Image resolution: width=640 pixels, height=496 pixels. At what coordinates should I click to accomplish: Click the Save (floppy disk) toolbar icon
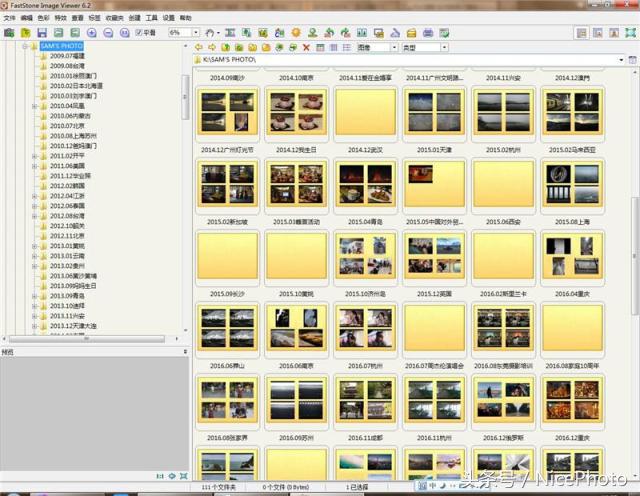tap(42, 33)
